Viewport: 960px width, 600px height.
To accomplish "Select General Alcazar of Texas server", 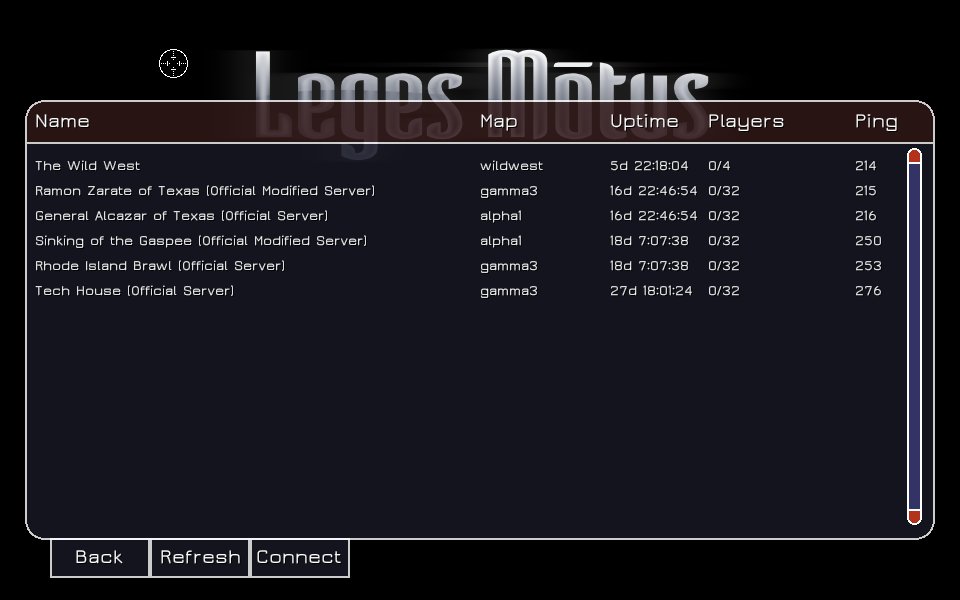I will 182,216.
